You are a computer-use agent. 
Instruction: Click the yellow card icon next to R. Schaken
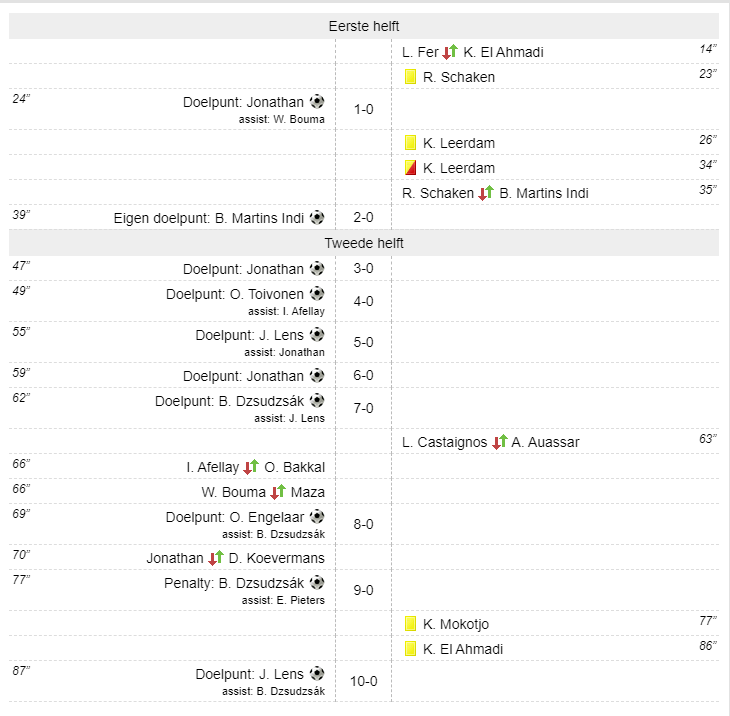[x=410, y=77]
